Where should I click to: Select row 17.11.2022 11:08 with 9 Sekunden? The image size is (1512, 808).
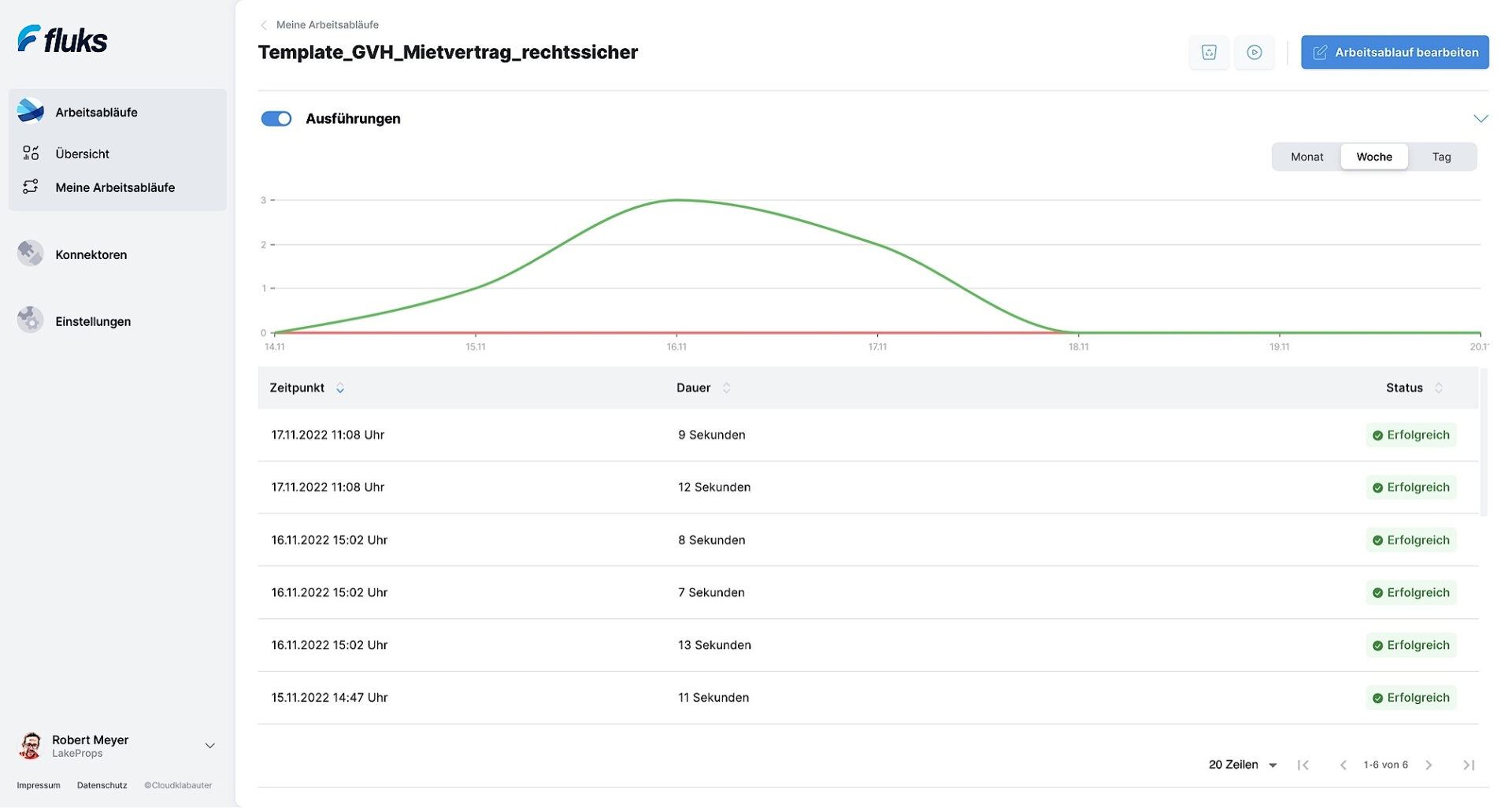(x=868, y=435)
